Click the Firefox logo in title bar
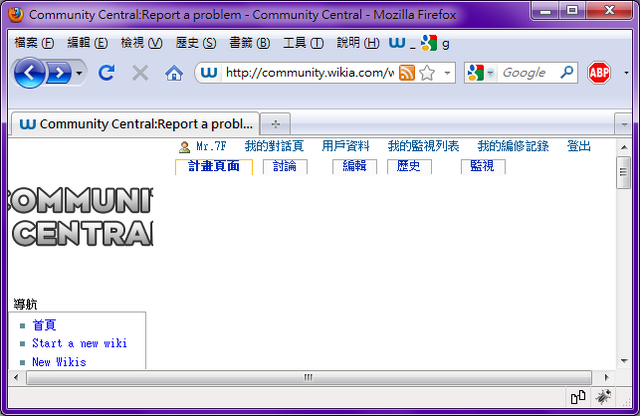This screenshot has height=416, width=640. tap(16, 15)
